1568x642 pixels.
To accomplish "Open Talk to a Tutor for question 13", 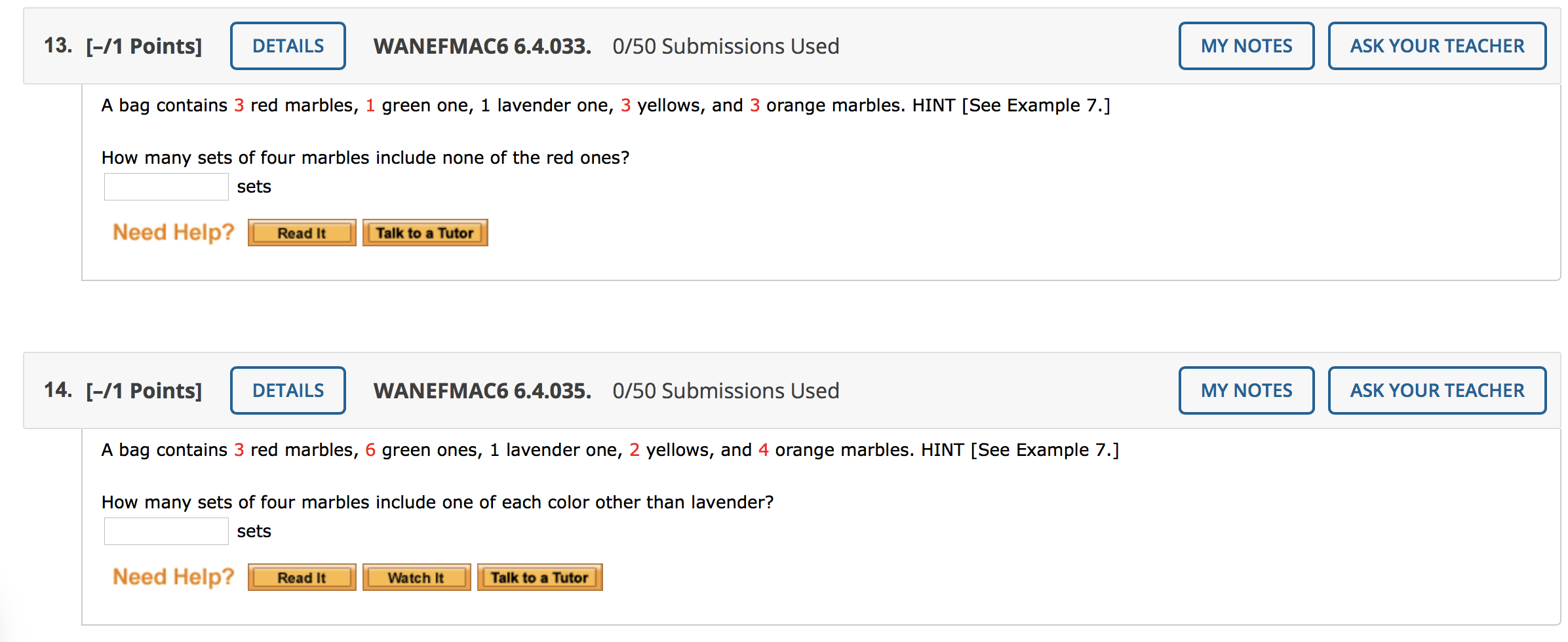I will pos(425,233).
